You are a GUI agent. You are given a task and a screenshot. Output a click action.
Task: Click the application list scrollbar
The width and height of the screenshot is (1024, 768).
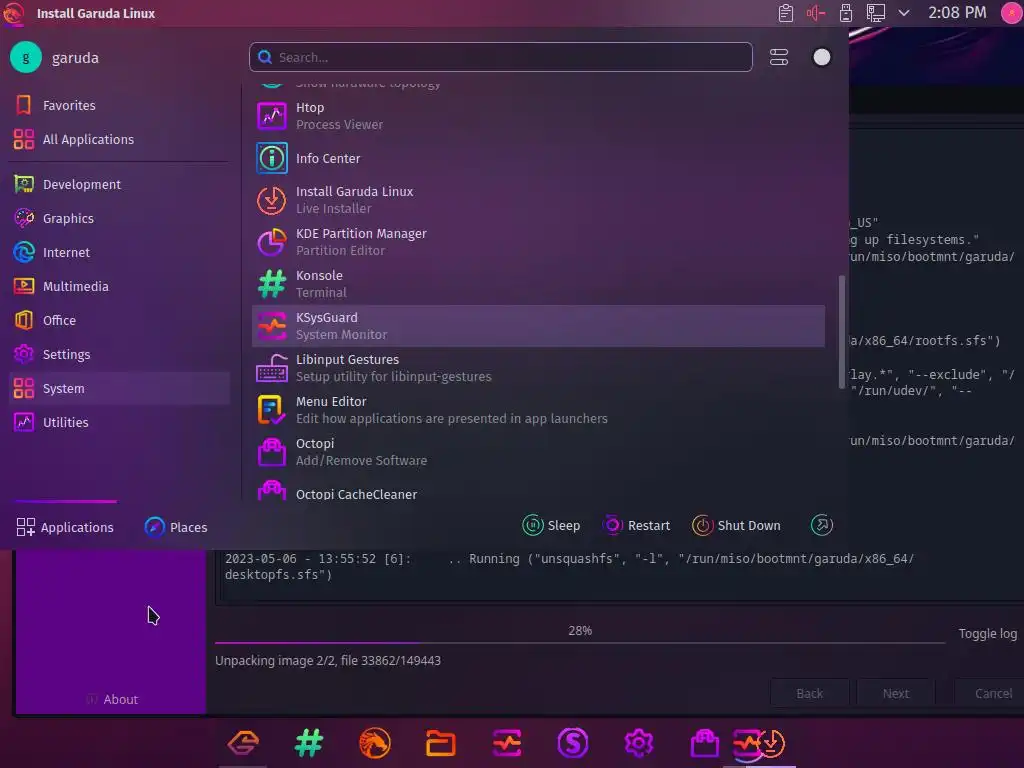click(842, 332)
